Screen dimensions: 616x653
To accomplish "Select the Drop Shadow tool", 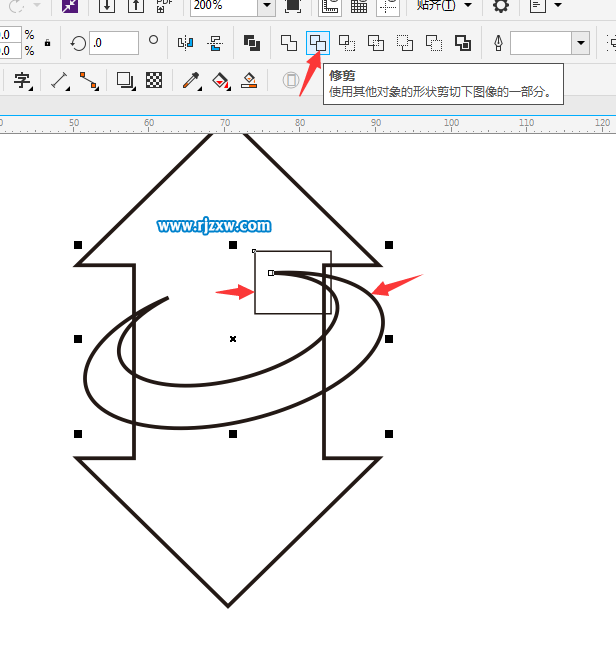I will click(125, 81).
